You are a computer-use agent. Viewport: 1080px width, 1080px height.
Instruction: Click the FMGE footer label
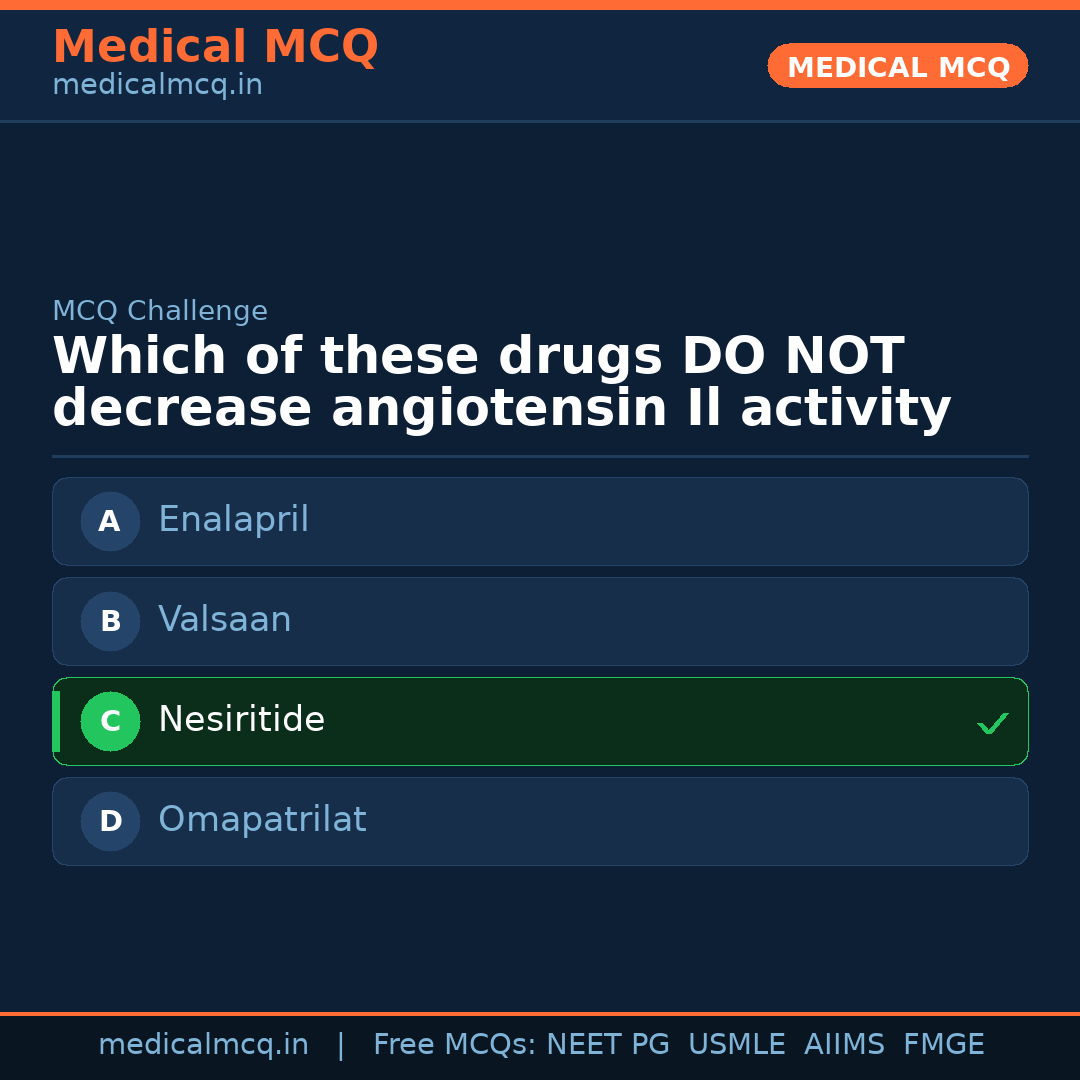pos(943,1045)
